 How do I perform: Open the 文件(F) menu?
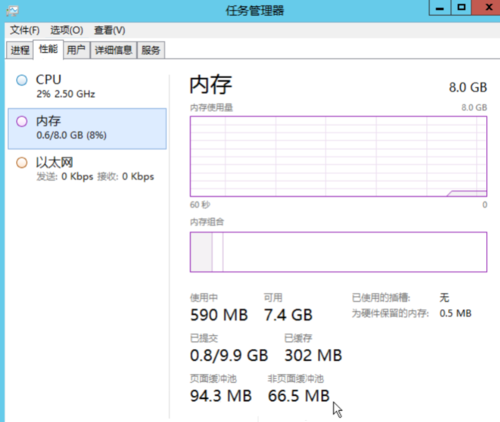pyautogui.click(x=25, y=30)
